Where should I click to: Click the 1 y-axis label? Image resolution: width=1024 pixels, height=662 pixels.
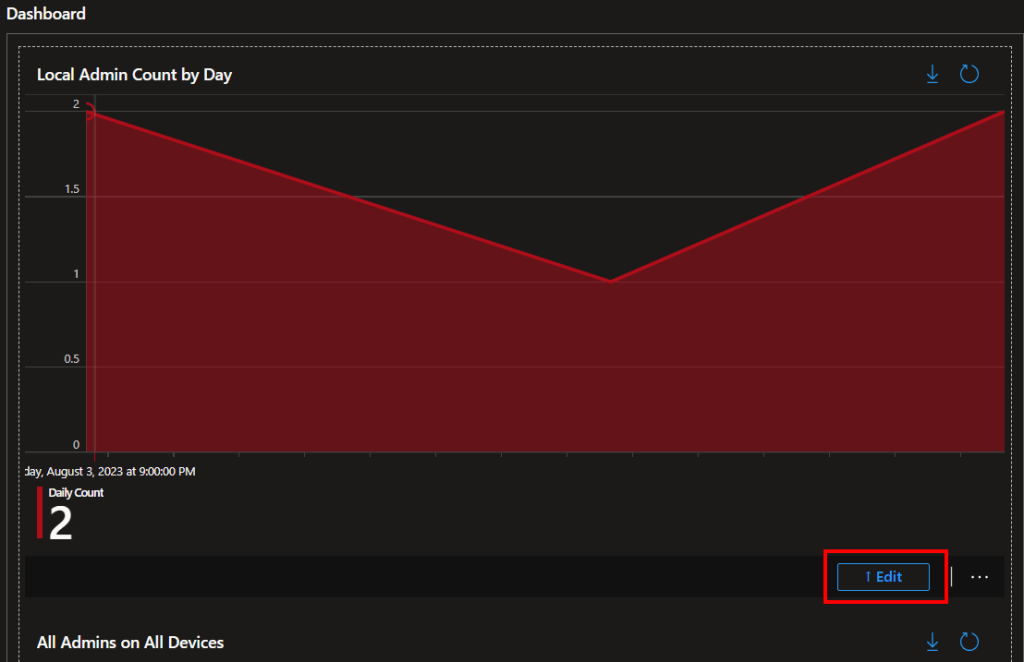click(x=76, y=275)
